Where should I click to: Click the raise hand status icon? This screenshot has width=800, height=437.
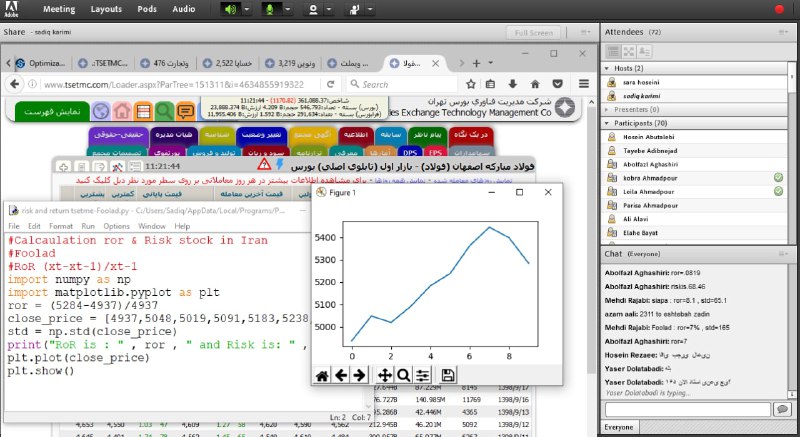(354, 9)
